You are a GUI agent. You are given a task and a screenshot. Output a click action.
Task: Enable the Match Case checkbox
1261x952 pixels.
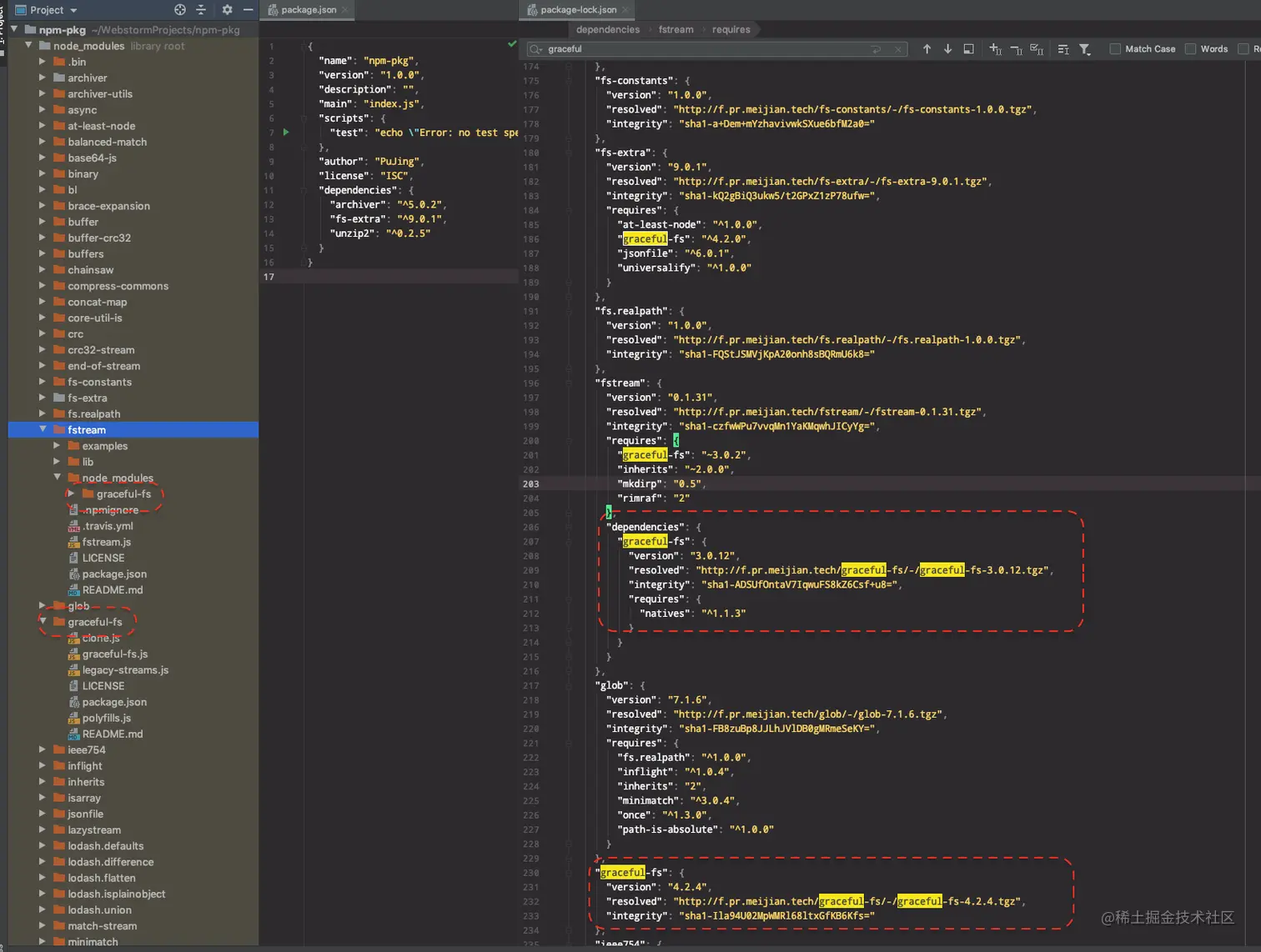1115,49
